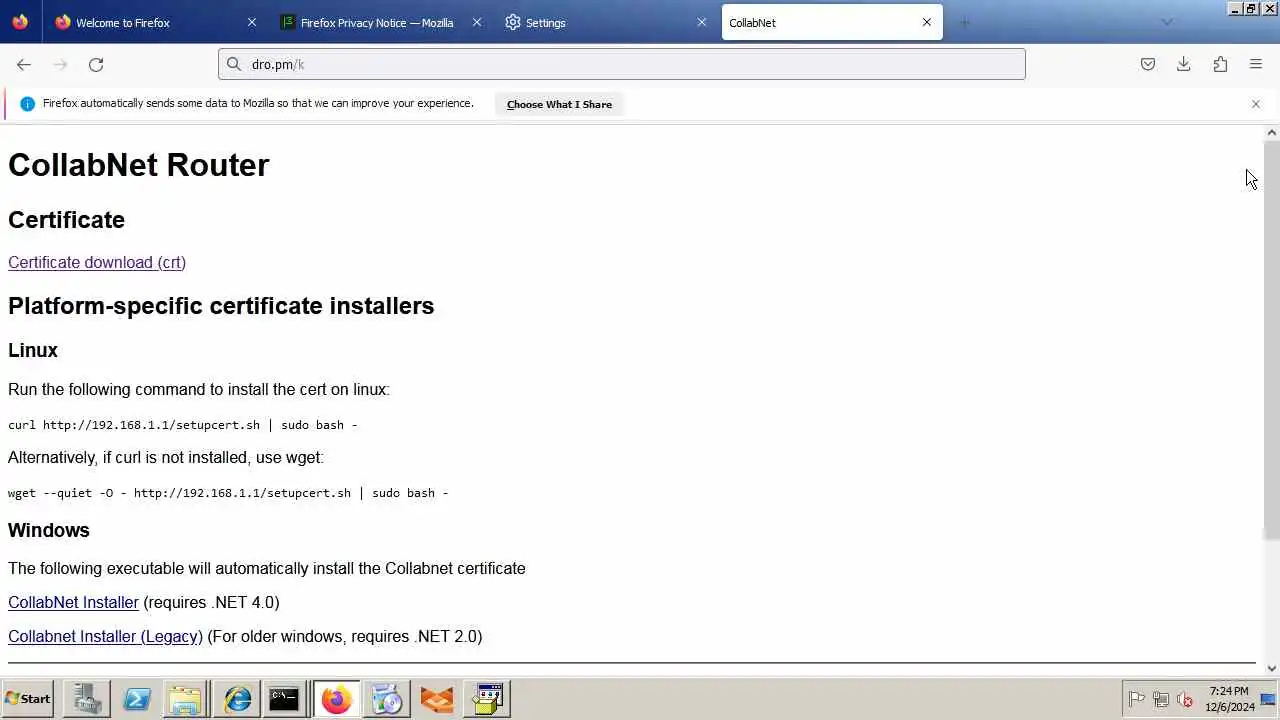Open the Command Prompt taskbar icon
This screenshot has width=1280, height=720.
coord(285,699)
